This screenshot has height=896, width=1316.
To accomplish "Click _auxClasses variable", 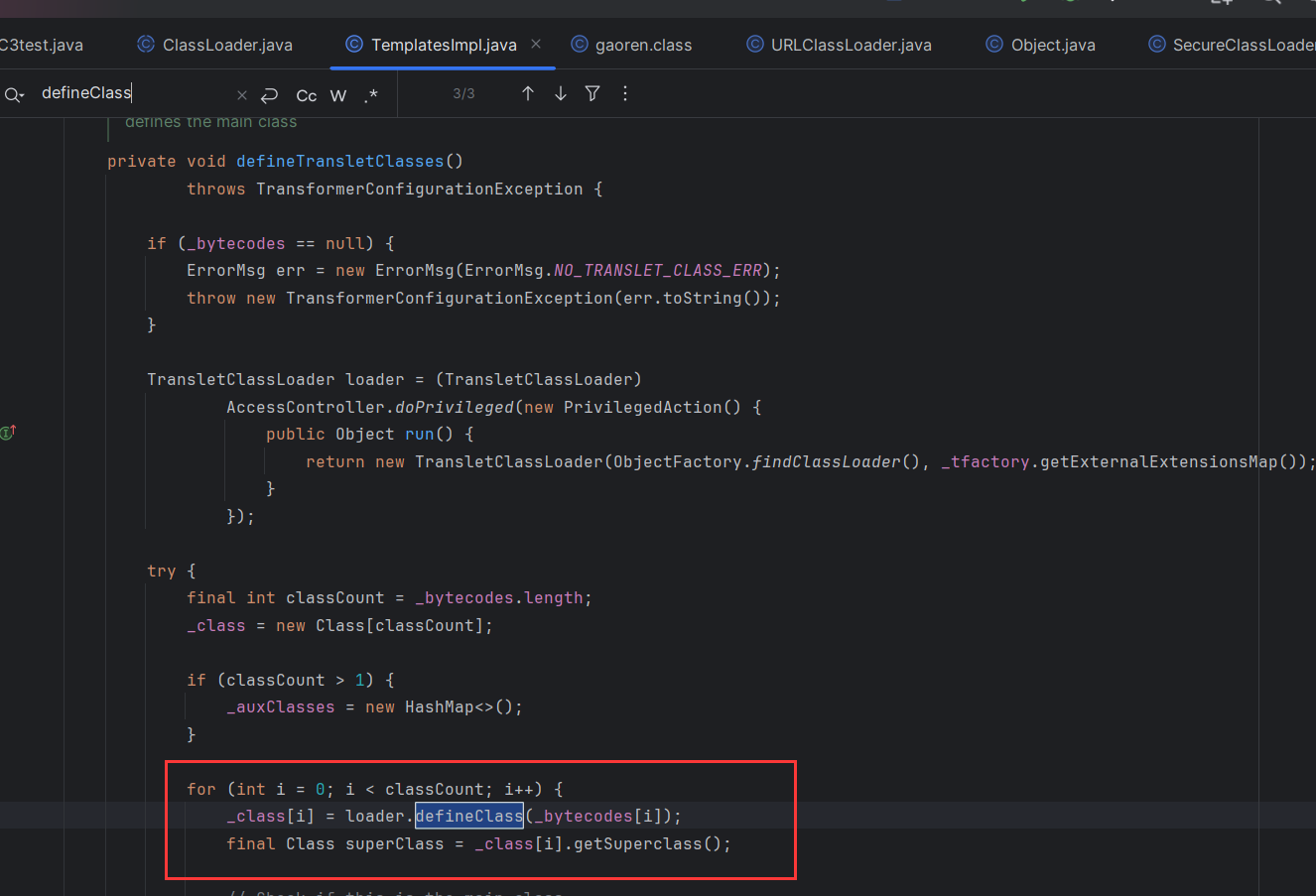I will click(x=280, y=706).
